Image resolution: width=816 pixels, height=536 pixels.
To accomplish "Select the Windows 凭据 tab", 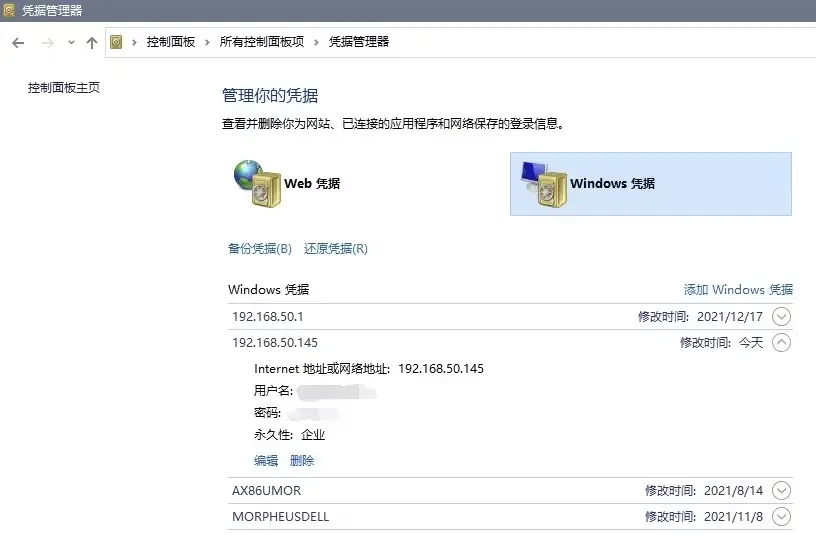I will [651, 184].
